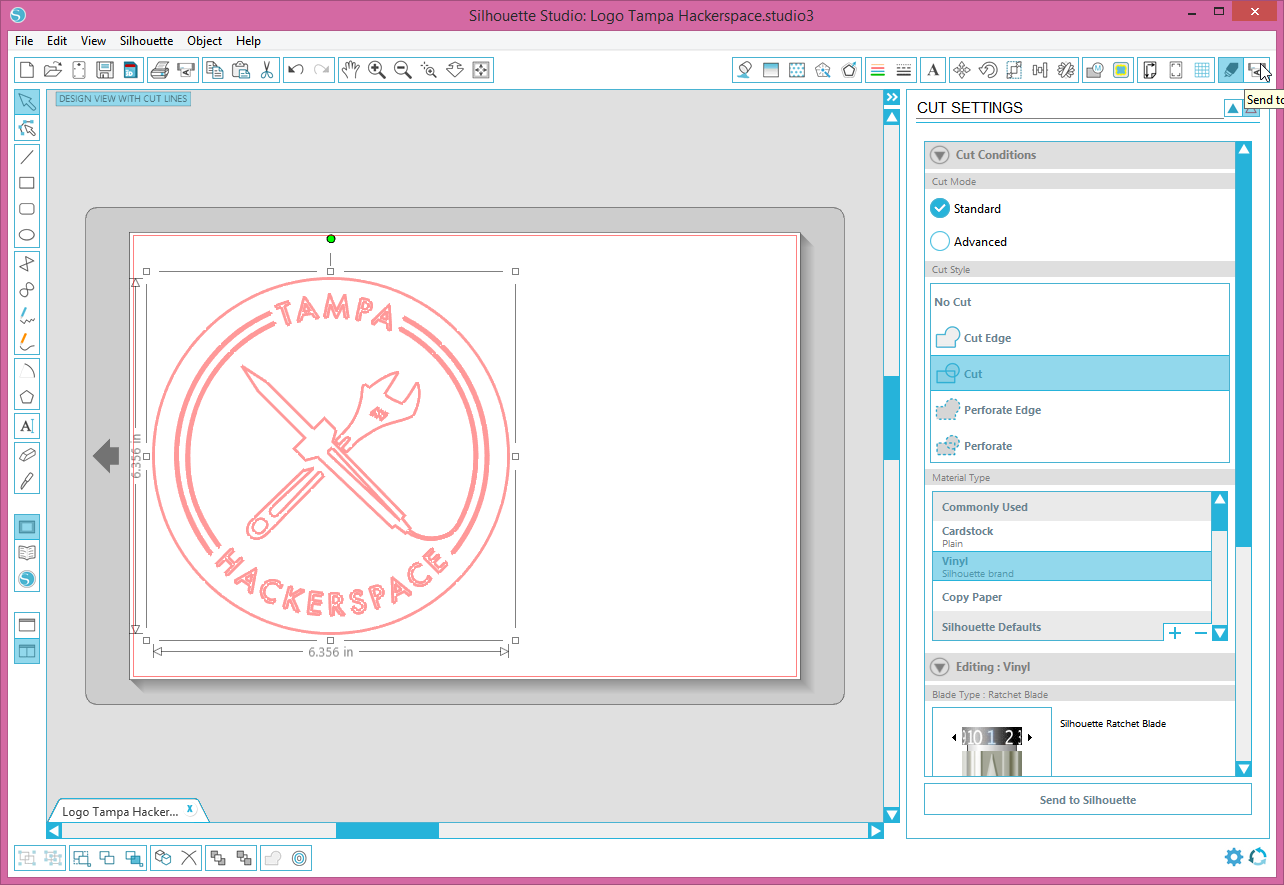This screenshot has width=1284, height=885.
Task: Open the Text Style panel icon
Action: [x=933, y=70]
